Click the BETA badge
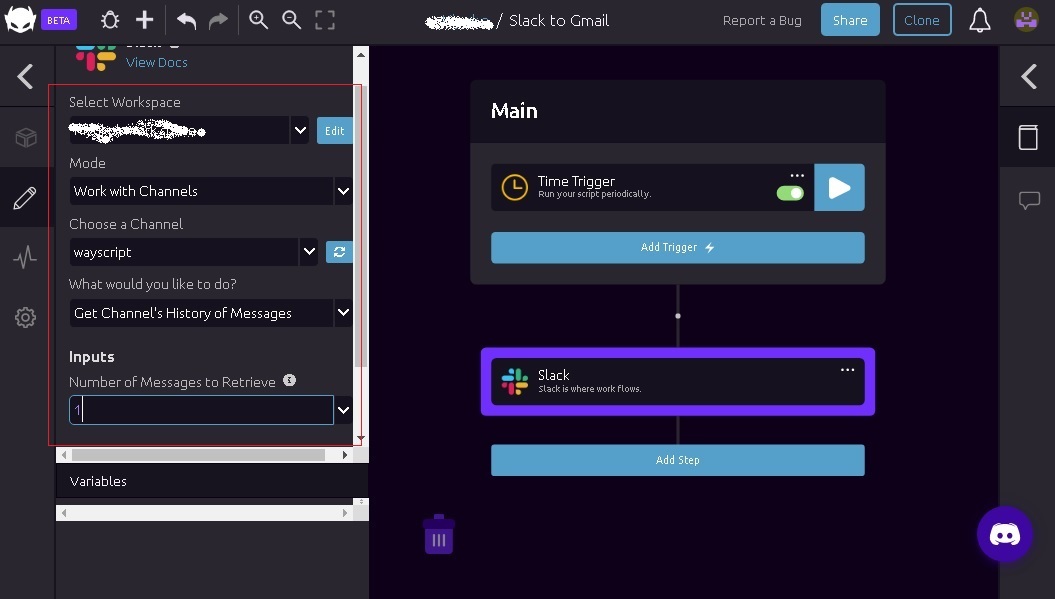 coord(59,20)
